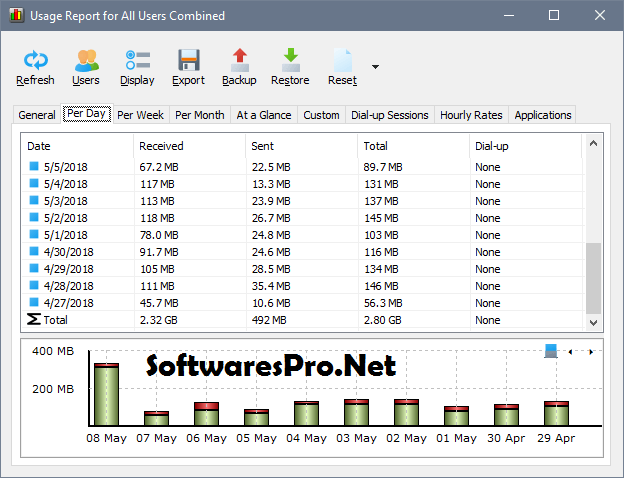Viewport: 624px width, 478px height.
Task: Click the list scroll down arrow
Action: (x=593, y=322)
